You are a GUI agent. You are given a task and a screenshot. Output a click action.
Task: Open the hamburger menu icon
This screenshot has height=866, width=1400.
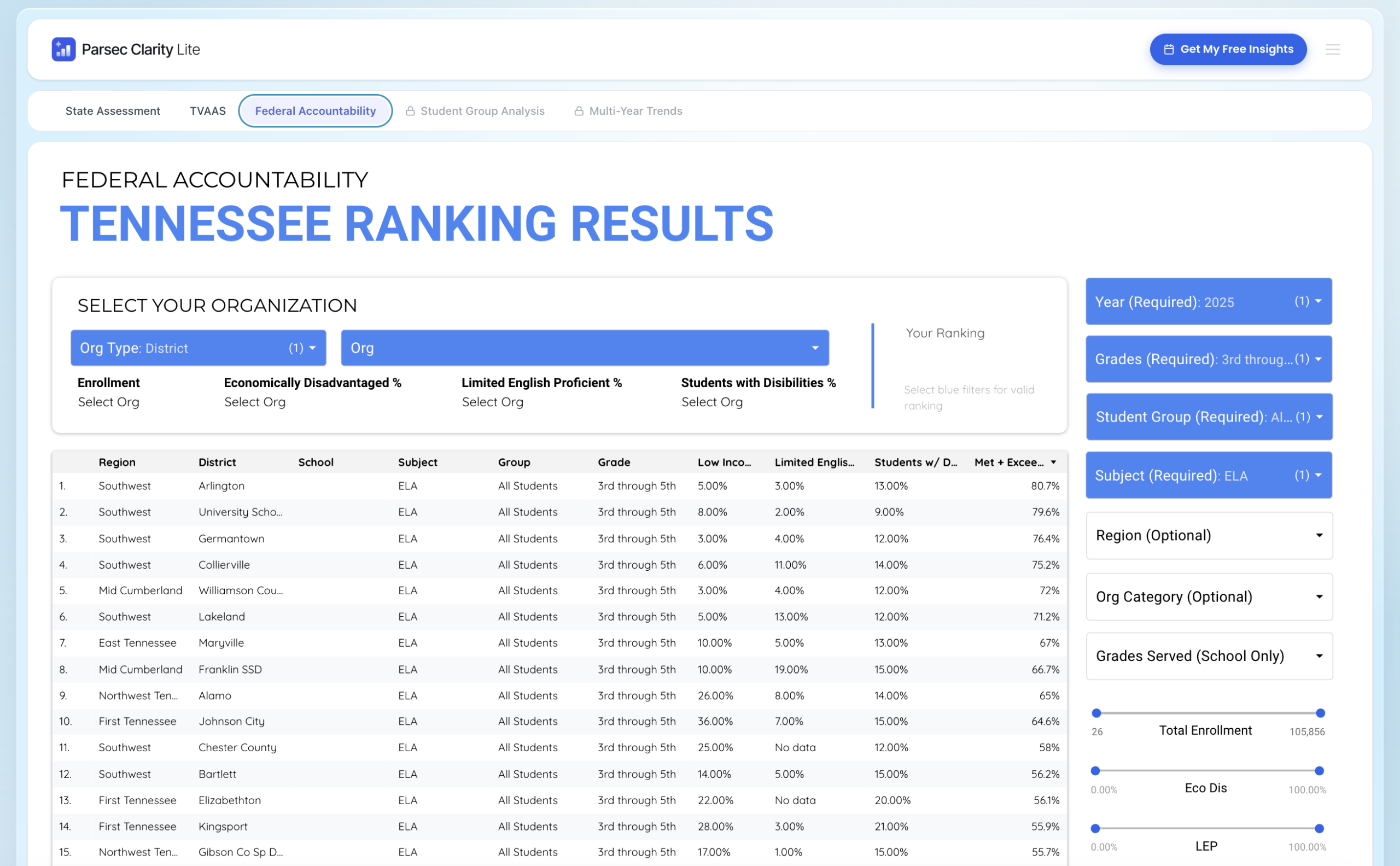pyautogui.click(x=1332, y=49)
